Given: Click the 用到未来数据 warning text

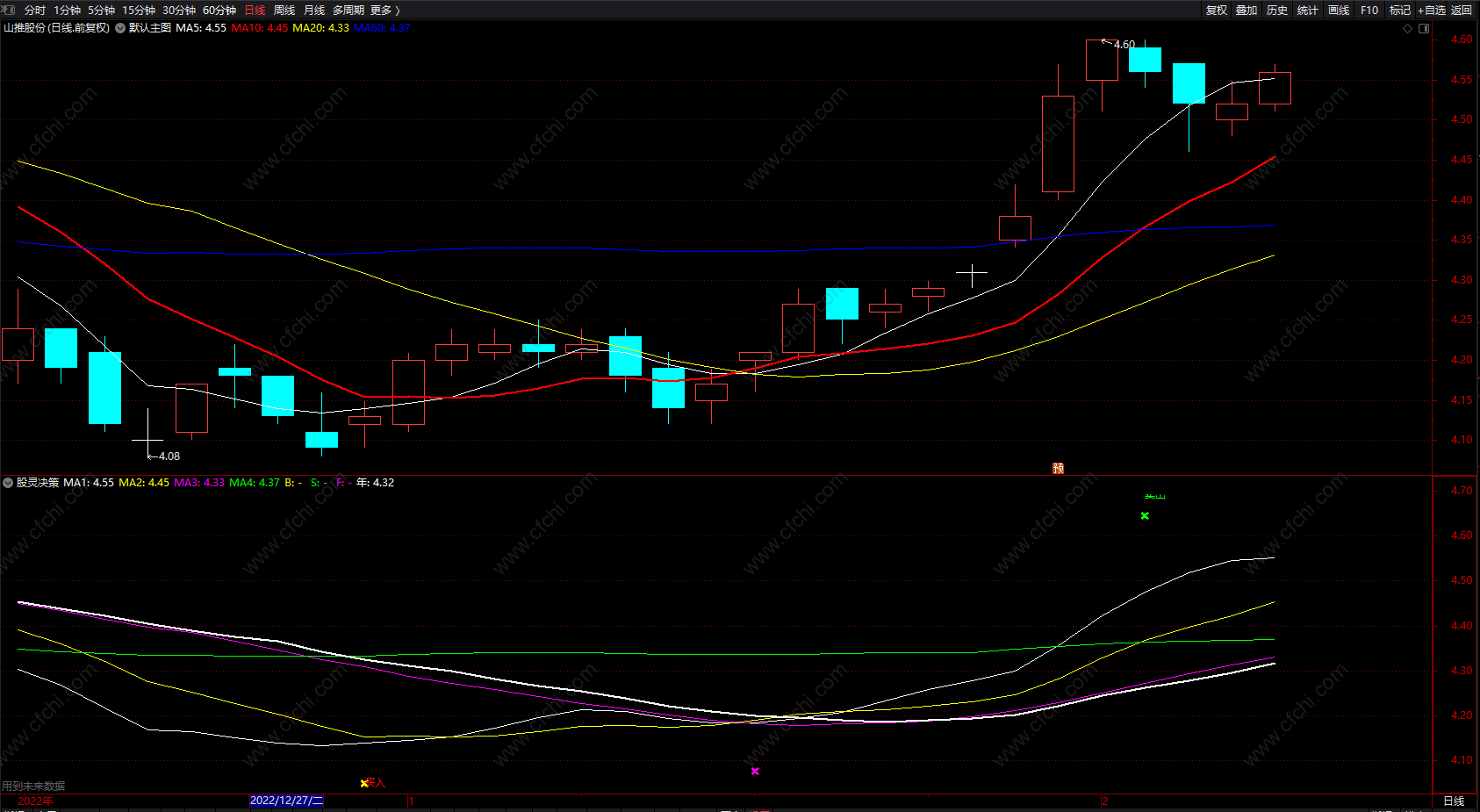Looking at the screenshot, I should (33, 787).
